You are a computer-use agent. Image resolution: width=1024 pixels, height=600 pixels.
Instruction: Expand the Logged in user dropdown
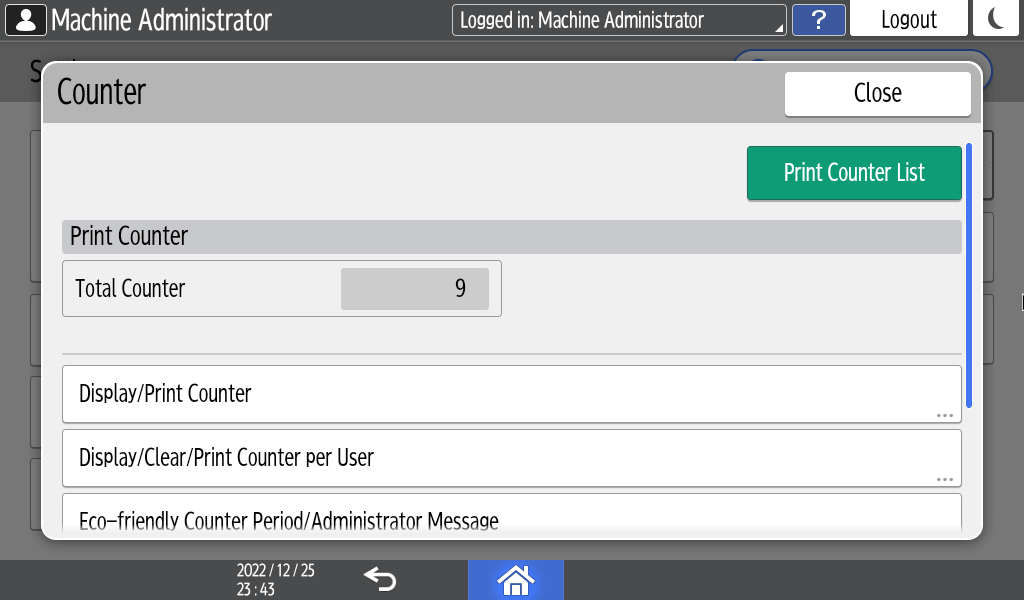coord(618,20)
